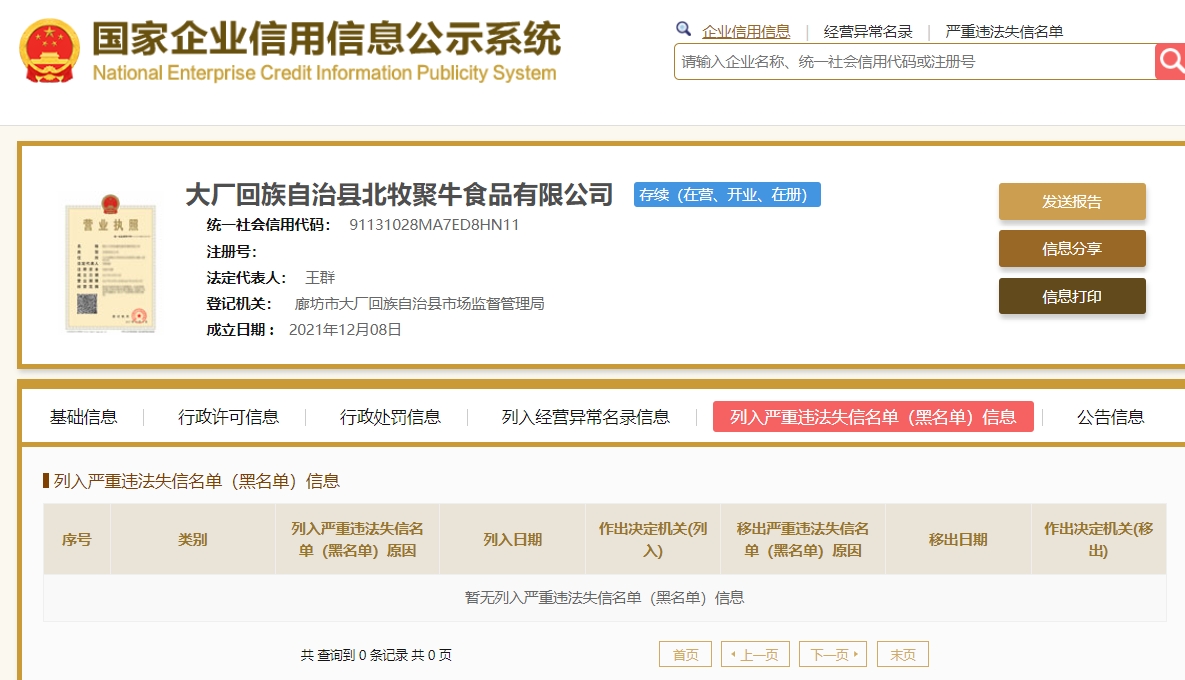Click the 共 查询到 0 条记录 共 0 页 summary

tap(376, 655)
